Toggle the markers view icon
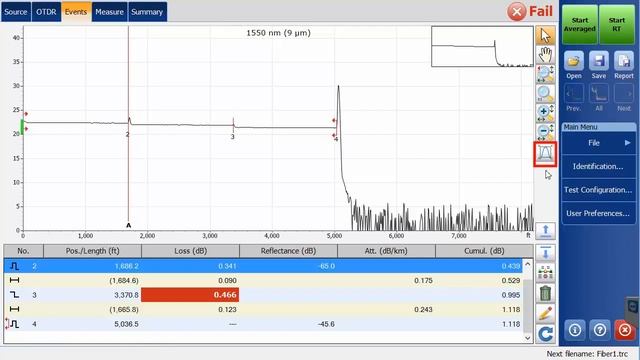Viewport: 640px width, 360px height. (545, 154)
